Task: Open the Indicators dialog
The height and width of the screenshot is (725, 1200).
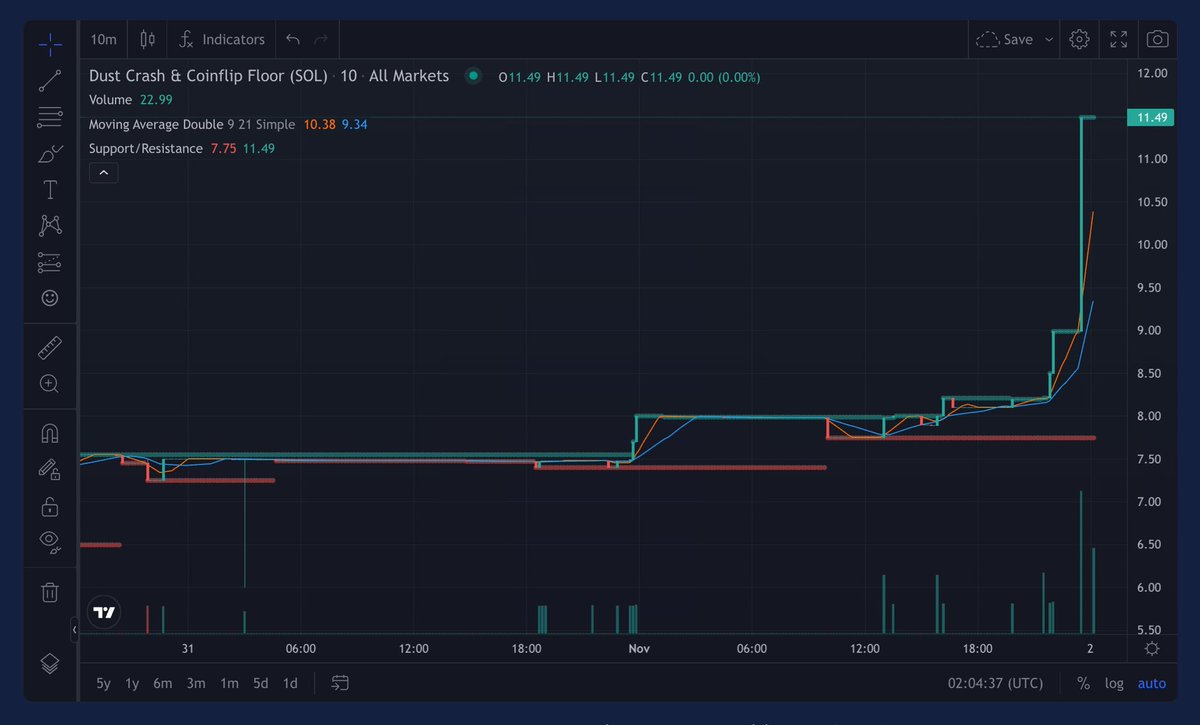Action: [222, 40]
